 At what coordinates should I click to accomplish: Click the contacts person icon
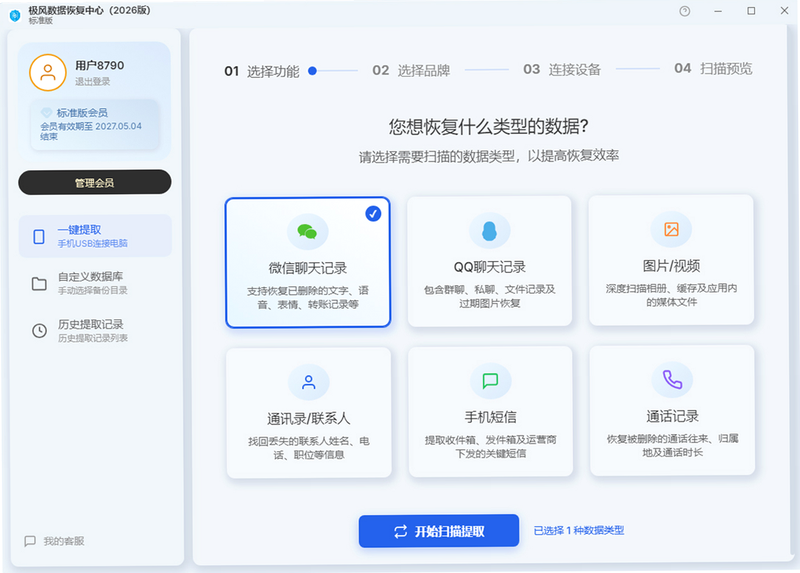[309, 382]
